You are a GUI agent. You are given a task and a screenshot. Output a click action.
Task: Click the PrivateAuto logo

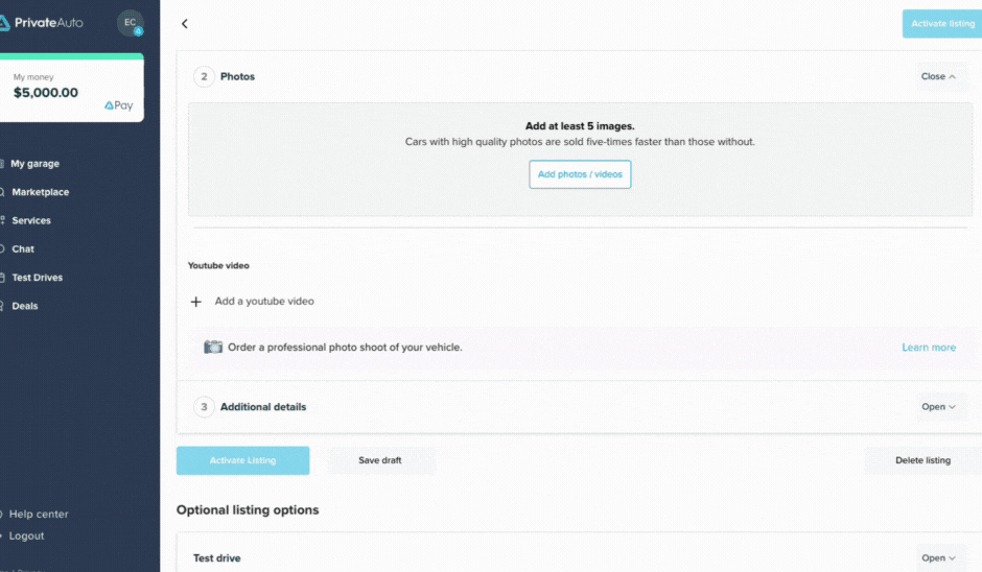point(42,23)
